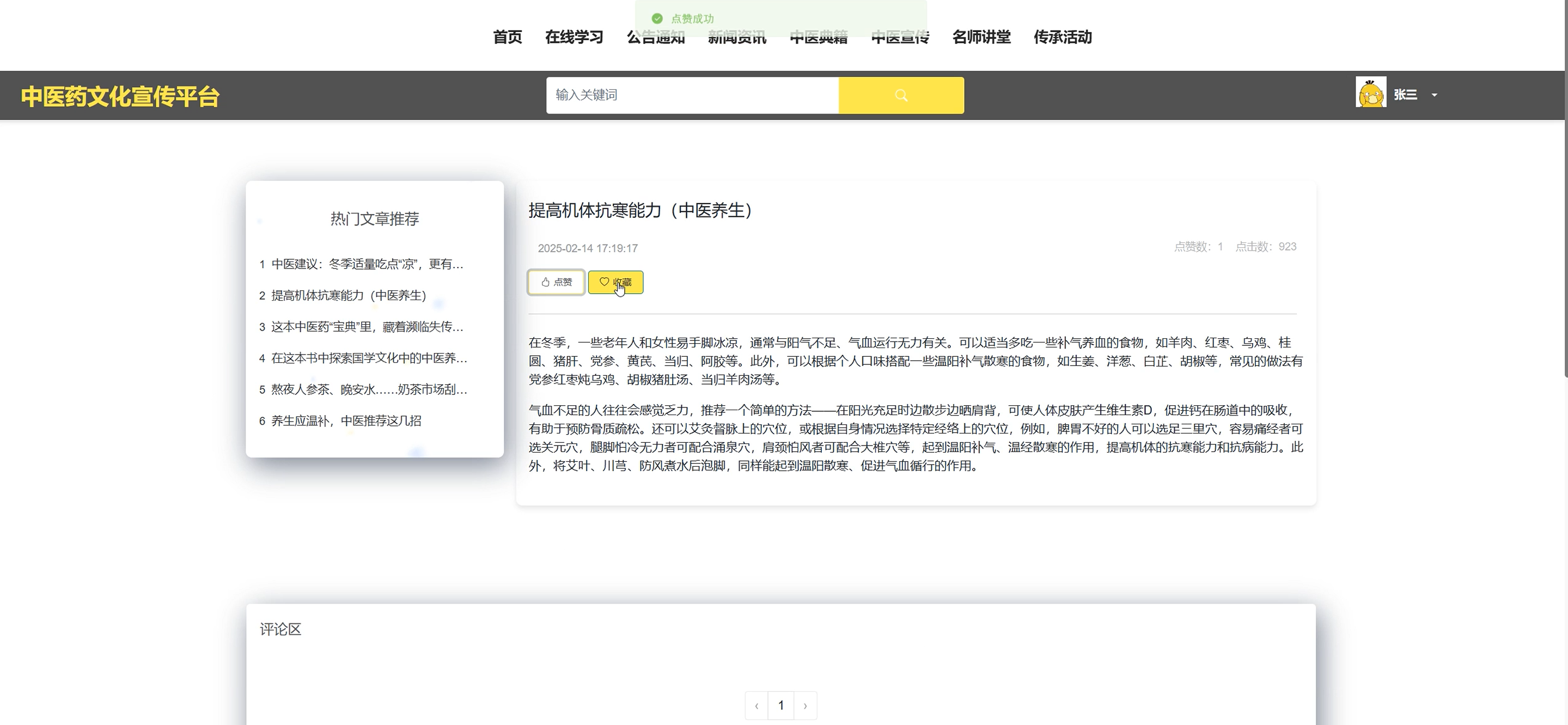Screen dimensions: 1568x725
Task: Go to next comments page arrow
Action: (x=804, y=705)
